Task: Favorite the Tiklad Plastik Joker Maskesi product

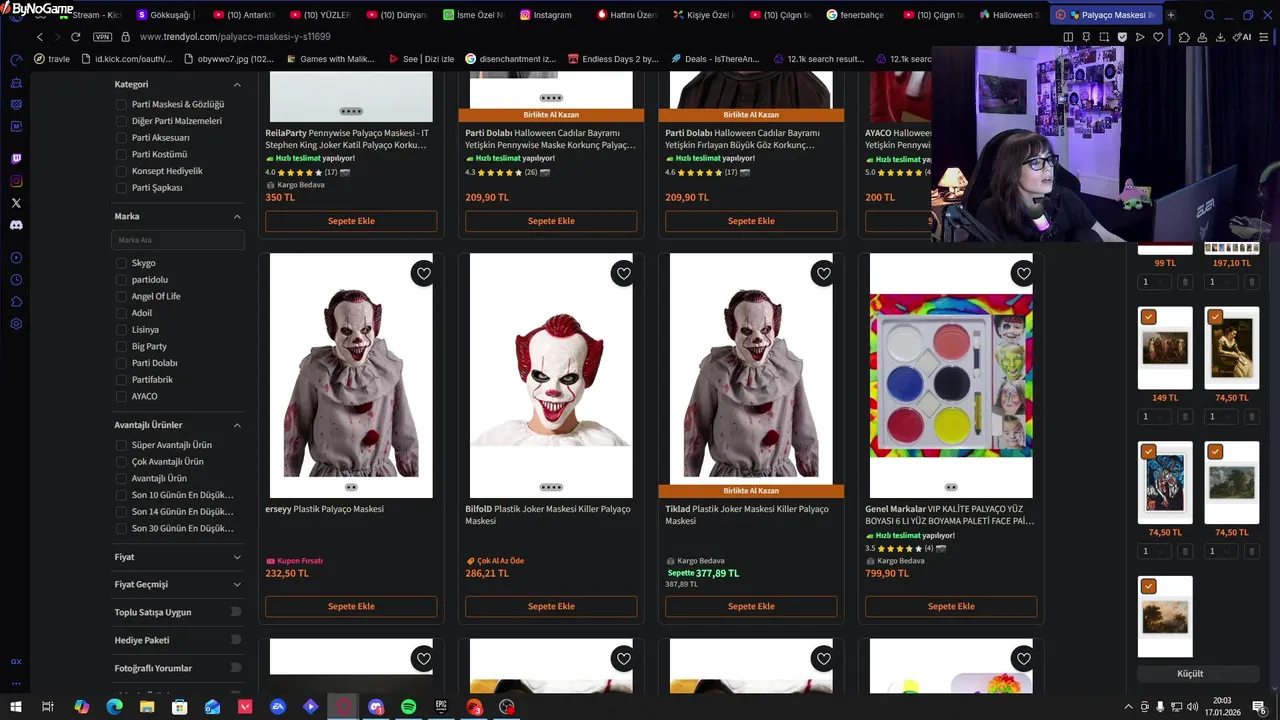Action: pyautogui.click(x=824, y=273)
